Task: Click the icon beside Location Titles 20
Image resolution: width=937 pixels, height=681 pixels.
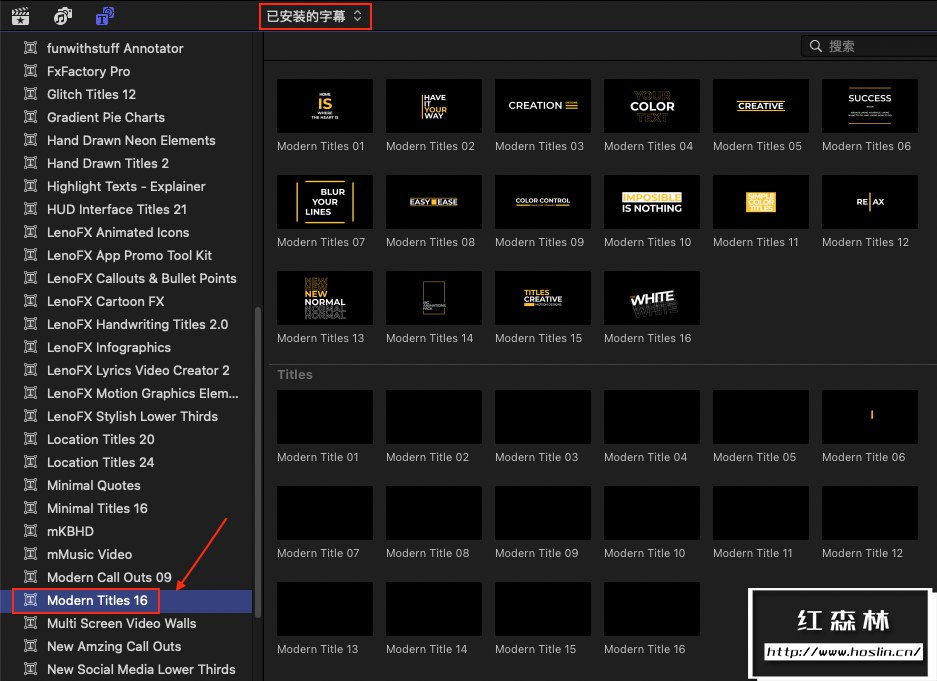Action: pyautogui.click(x=30, y=439)
